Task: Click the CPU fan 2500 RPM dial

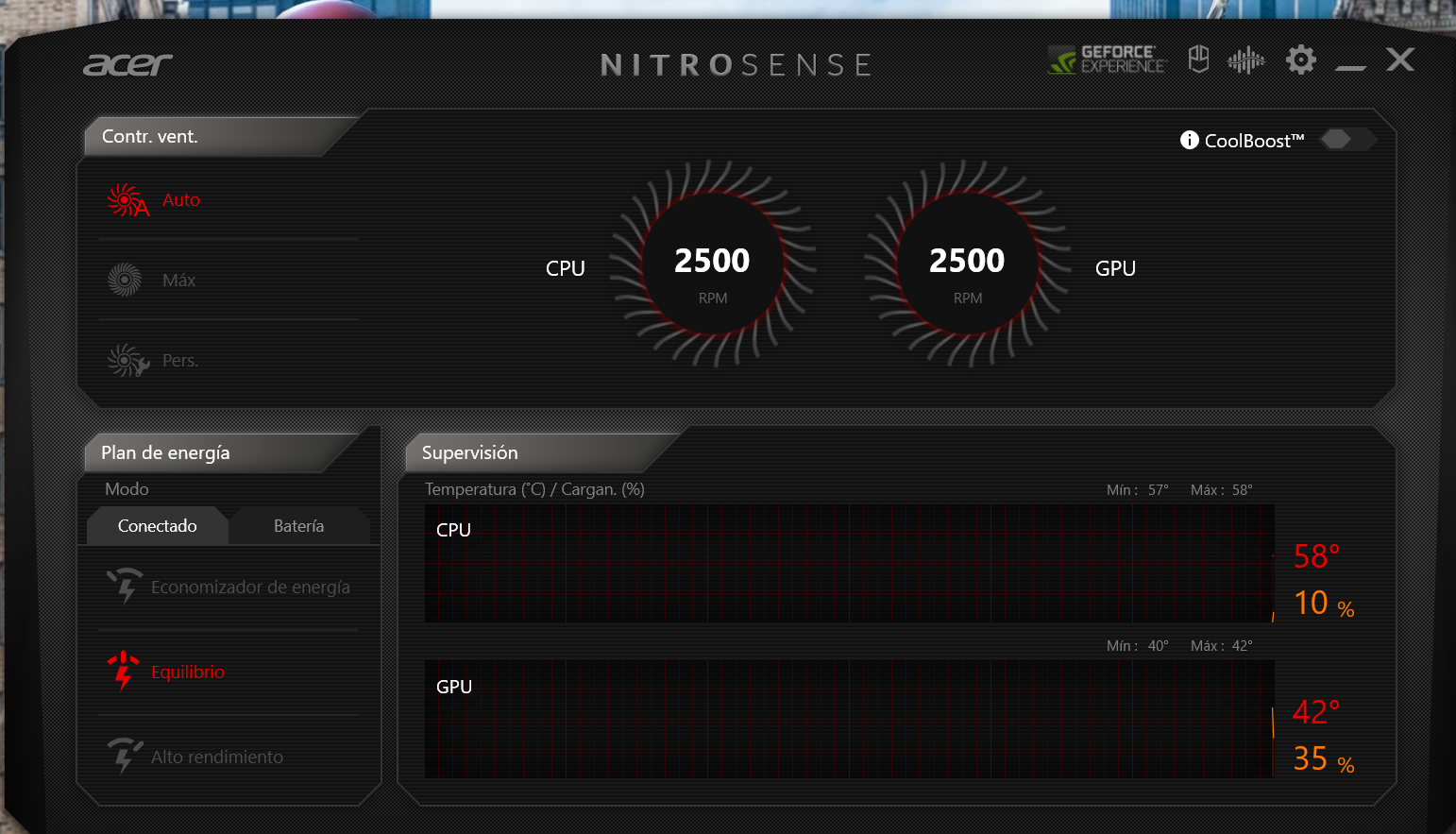Action: [x=713, y=264]
